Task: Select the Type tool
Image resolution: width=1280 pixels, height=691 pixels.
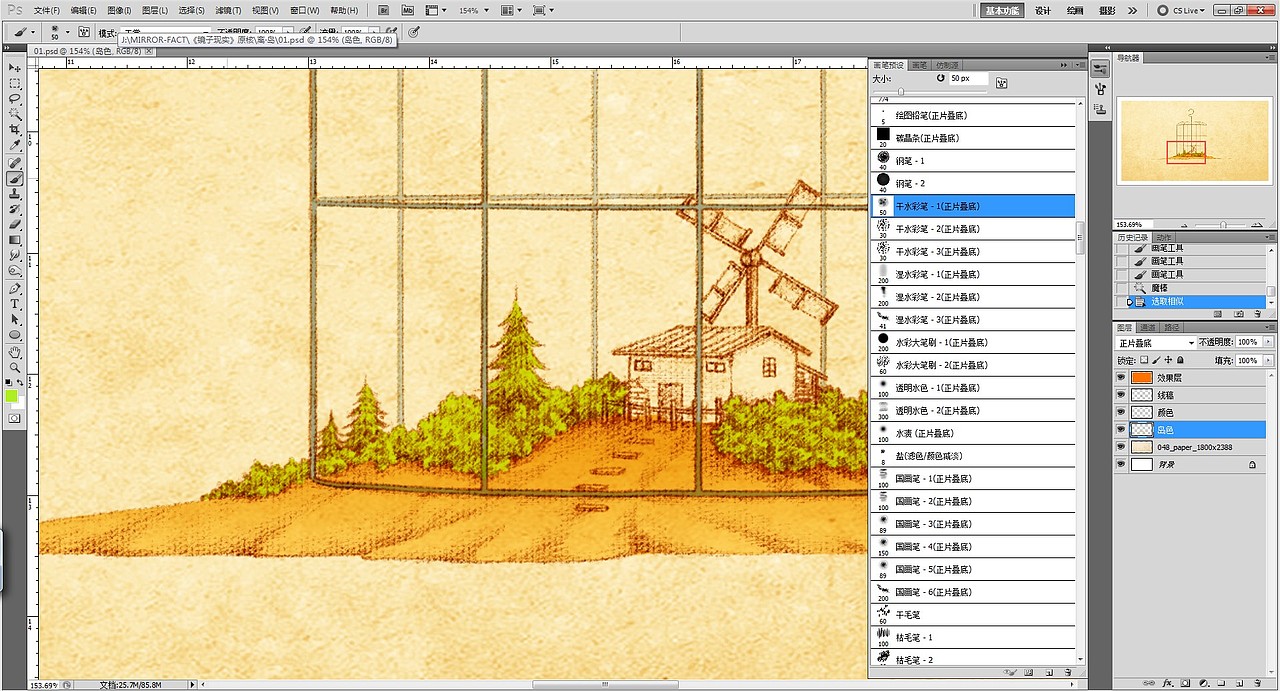Action: pos(15,304)
